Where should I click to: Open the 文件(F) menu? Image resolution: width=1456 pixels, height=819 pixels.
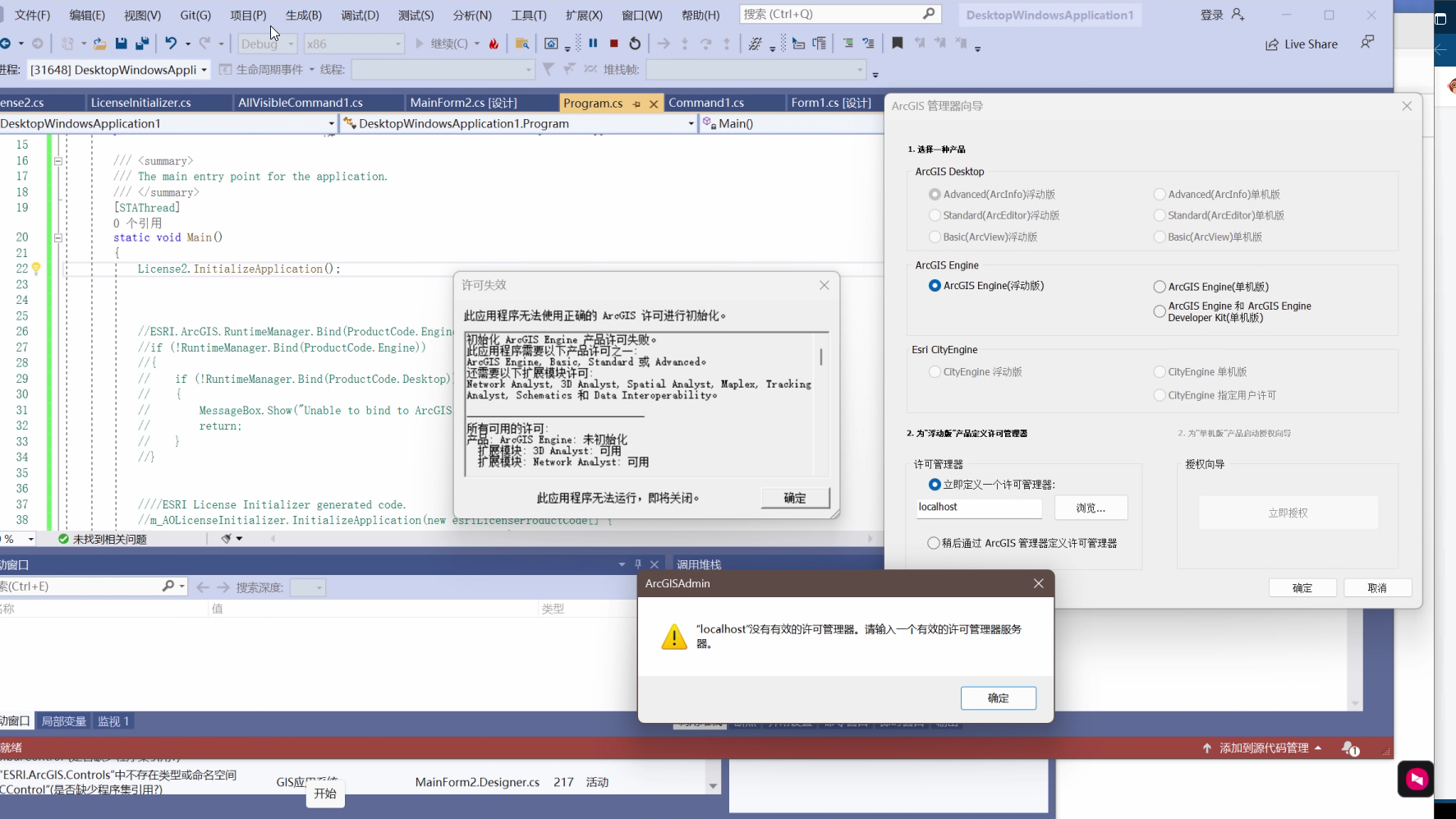click(33, 15)
